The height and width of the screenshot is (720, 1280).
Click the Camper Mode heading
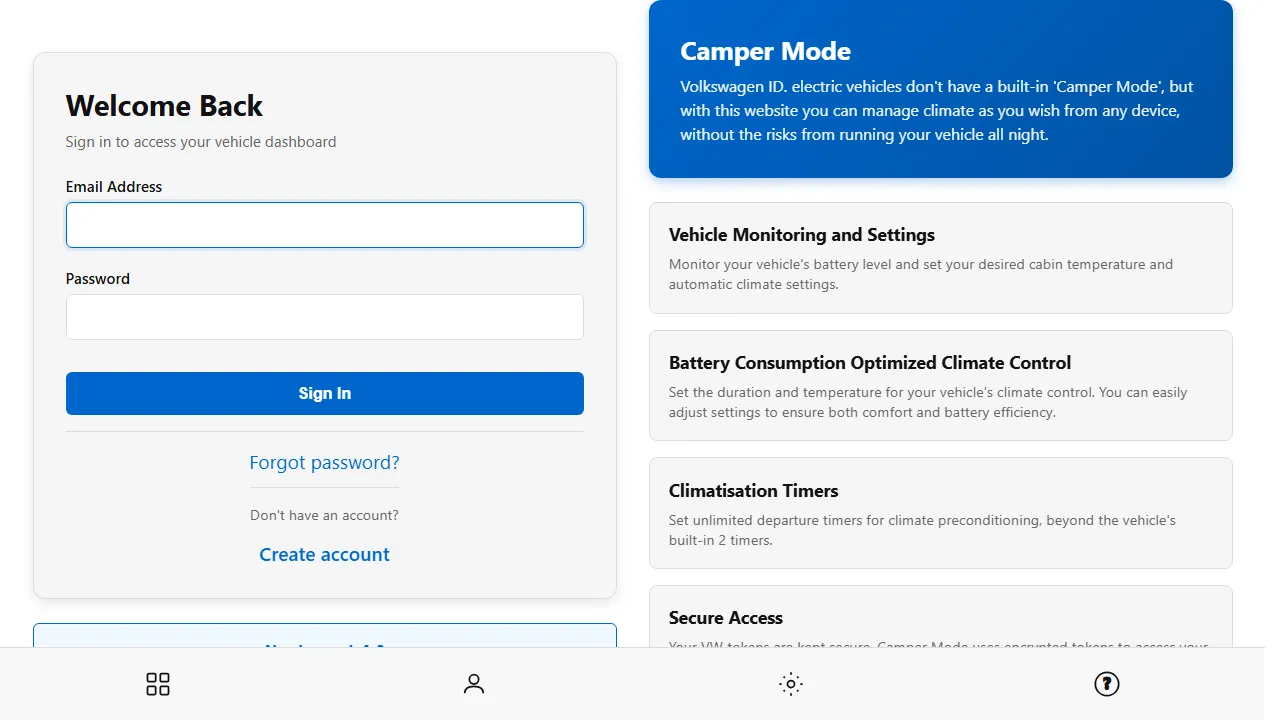[765, 51]
